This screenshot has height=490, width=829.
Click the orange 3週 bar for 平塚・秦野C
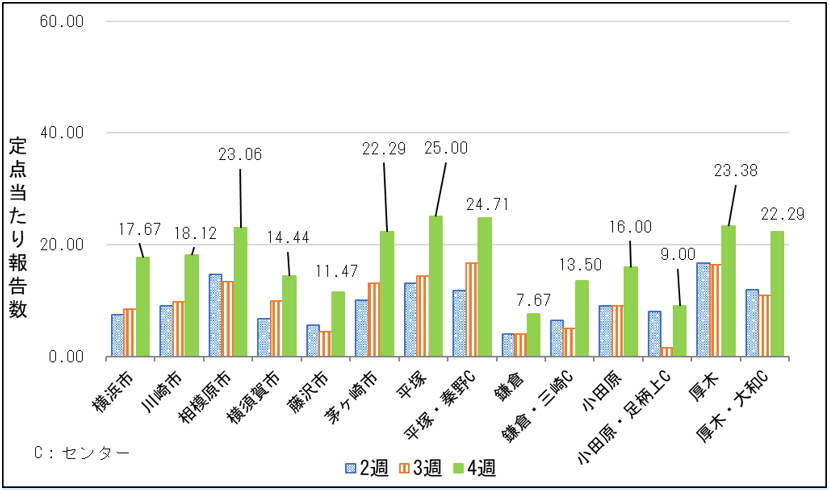click(471, 309)
